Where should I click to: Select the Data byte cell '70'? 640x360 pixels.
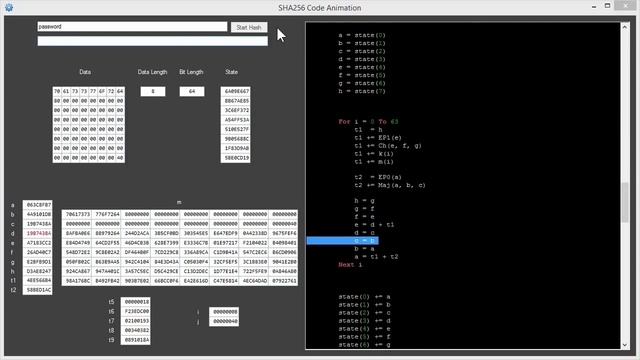coord(57,91)
